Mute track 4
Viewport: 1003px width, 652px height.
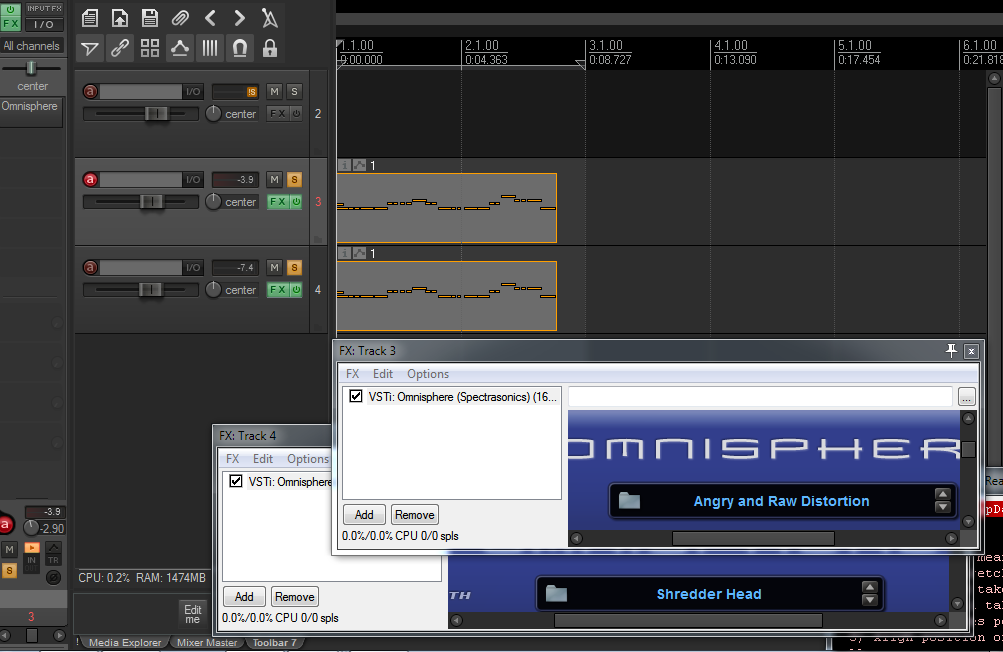274,267
